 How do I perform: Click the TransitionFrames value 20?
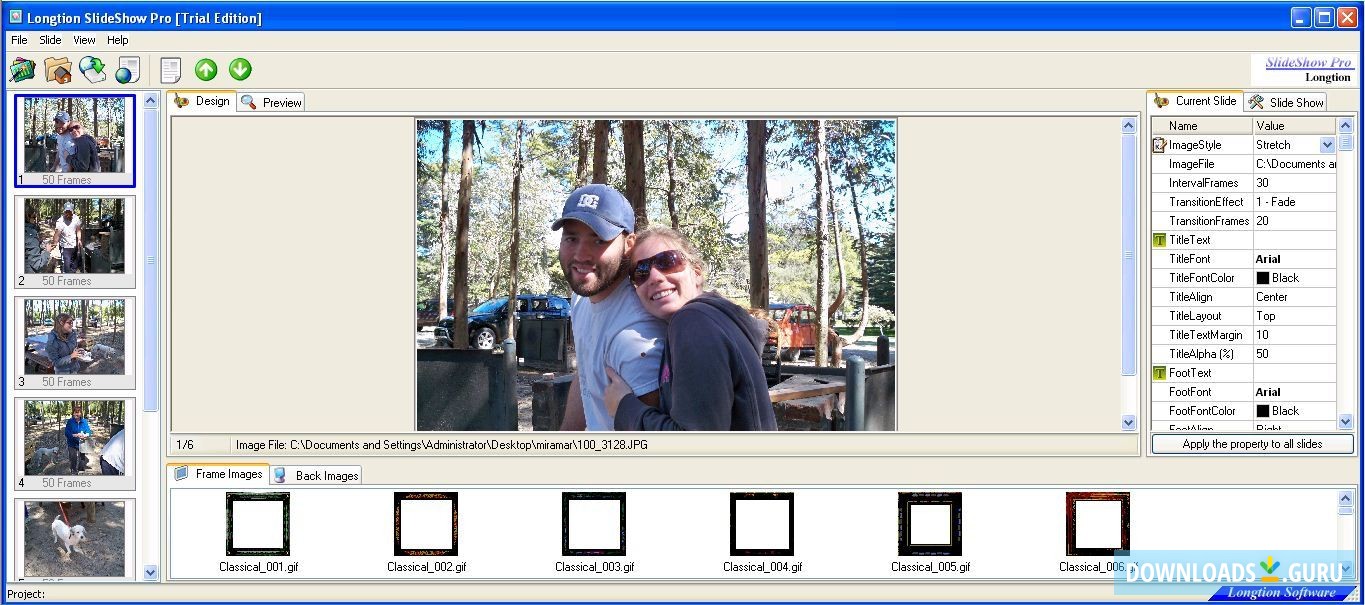point(1295,221)
